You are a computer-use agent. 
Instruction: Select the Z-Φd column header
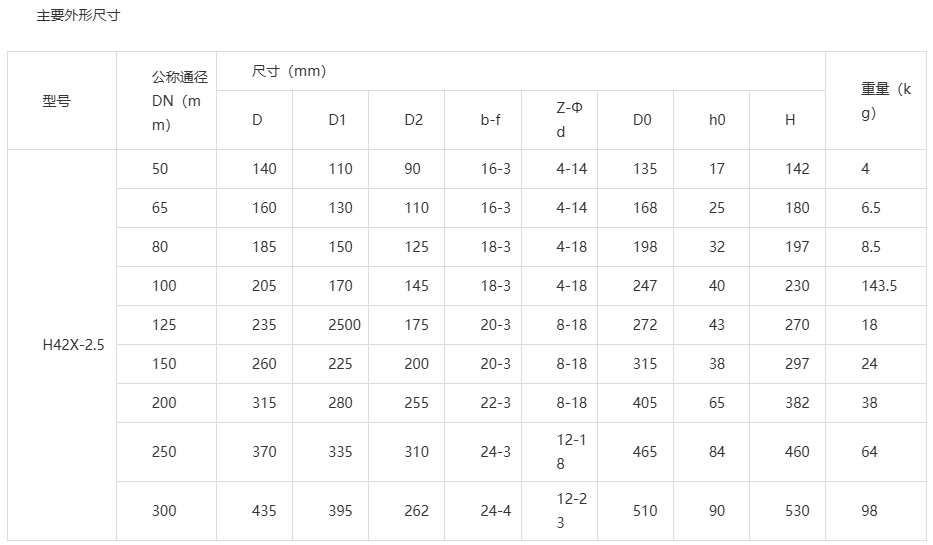559,120
